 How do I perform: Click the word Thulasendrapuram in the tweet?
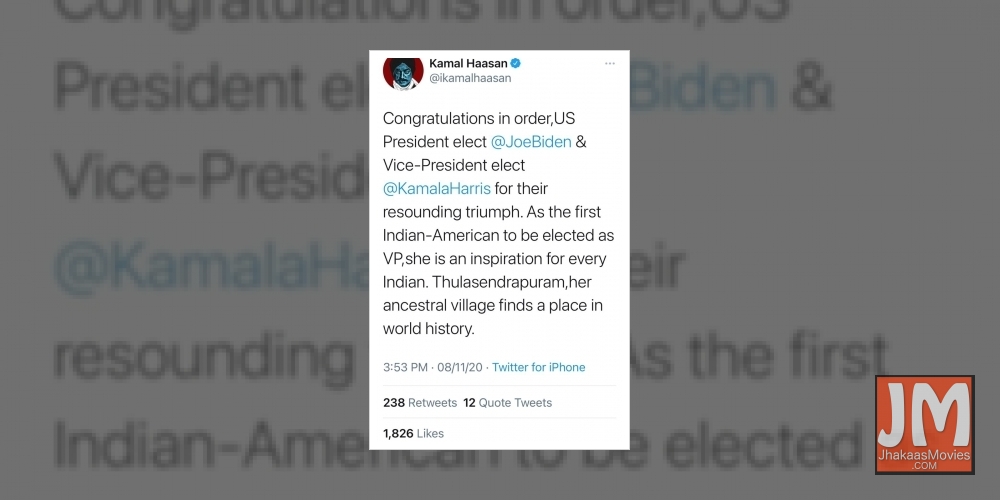pyautogui.click(x=484, y=281)
